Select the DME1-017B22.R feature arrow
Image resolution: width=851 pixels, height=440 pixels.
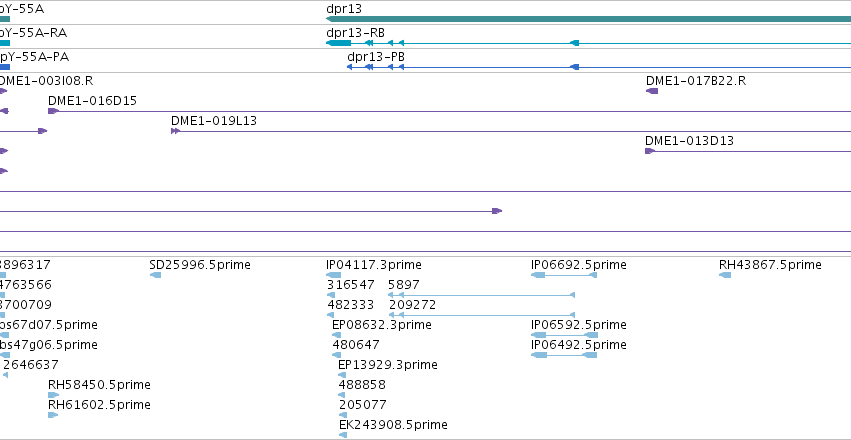(x=652, y=91)
